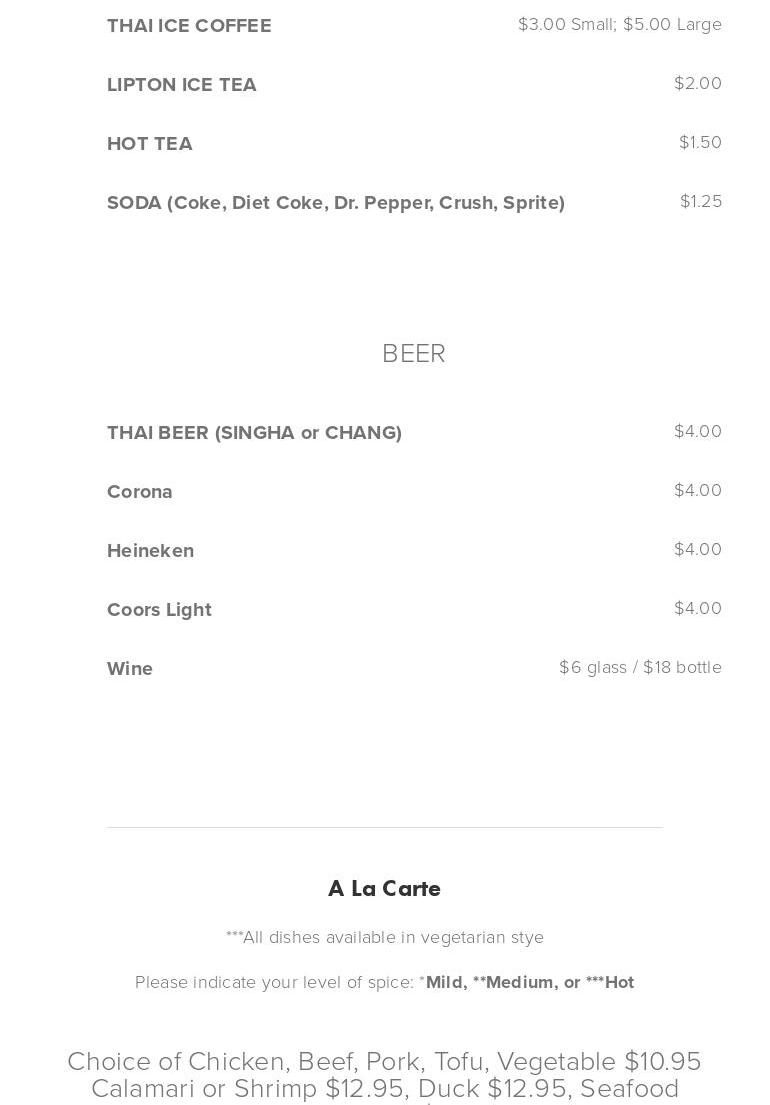Click the $2.00 Lipton ice tea price
This screenshot has width=770, height=1105.
[x=697, y=83]
